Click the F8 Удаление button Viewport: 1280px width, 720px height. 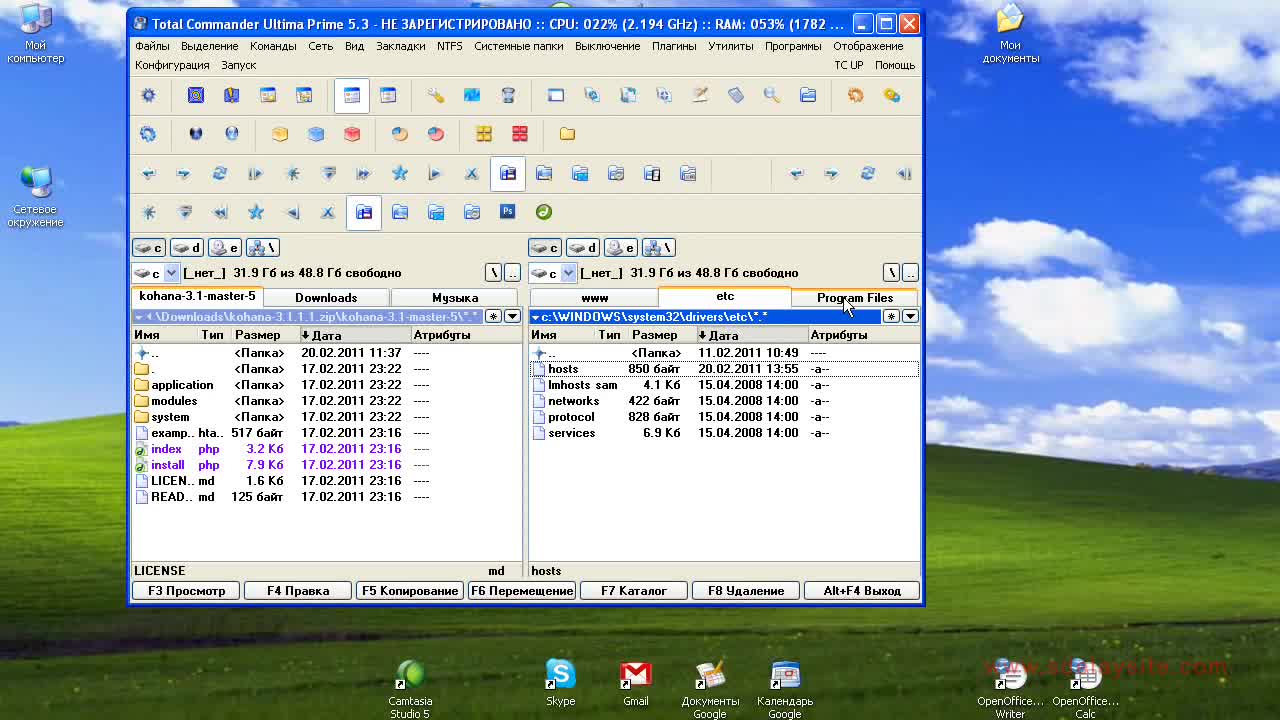click(x=746, y=591)
